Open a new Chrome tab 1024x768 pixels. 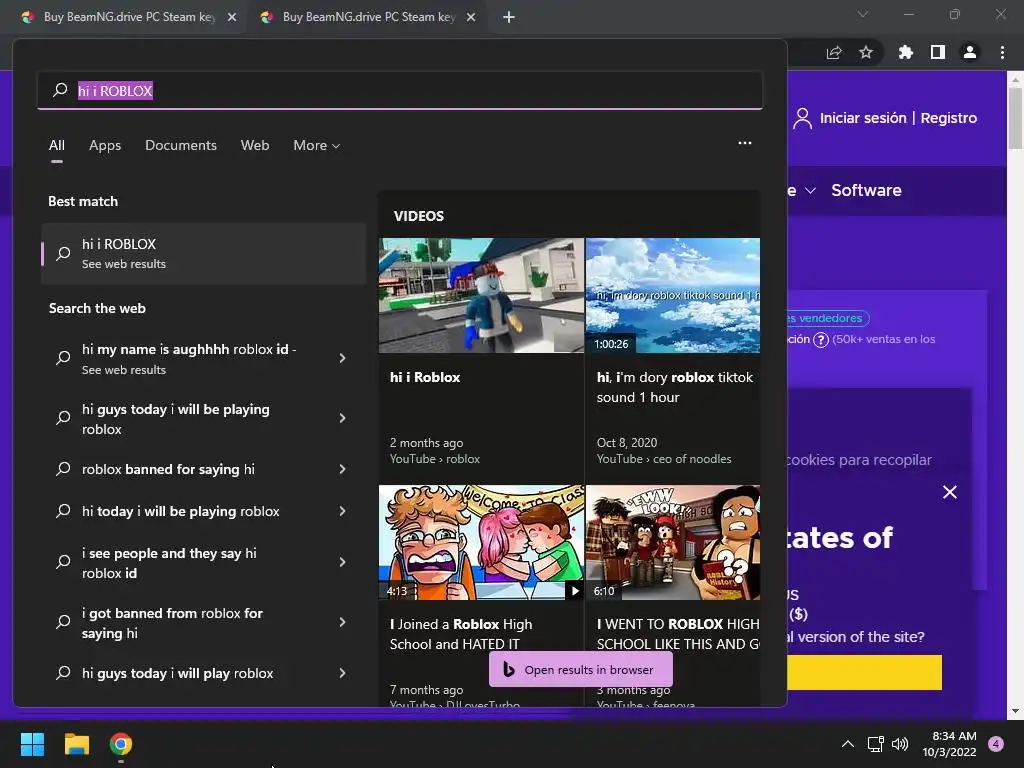pyautogui.click(x=509, y=17)
